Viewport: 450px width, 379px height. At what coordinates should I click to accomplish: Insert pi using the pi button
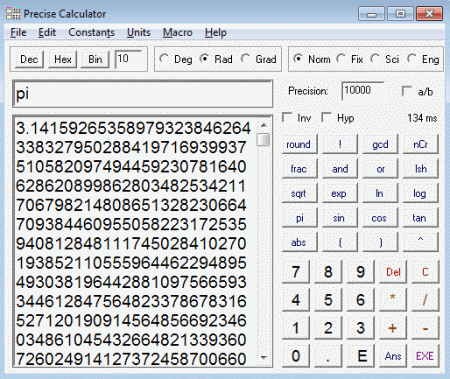(299, 218)
